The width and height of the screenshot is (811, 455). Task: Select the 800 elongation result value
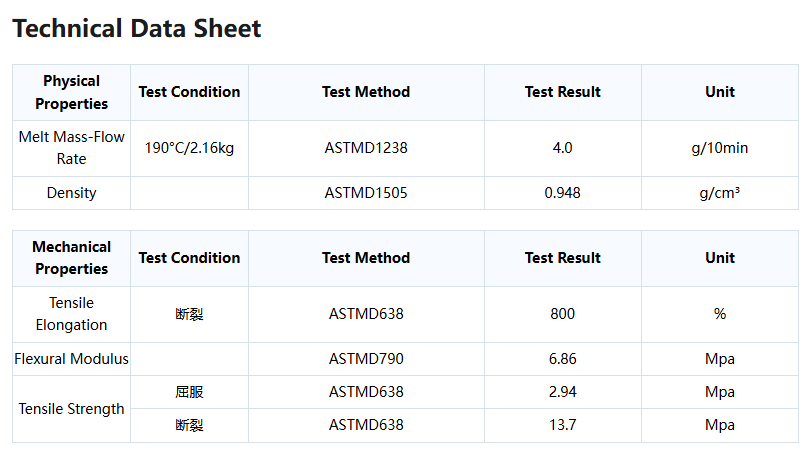tap(563, 314)
